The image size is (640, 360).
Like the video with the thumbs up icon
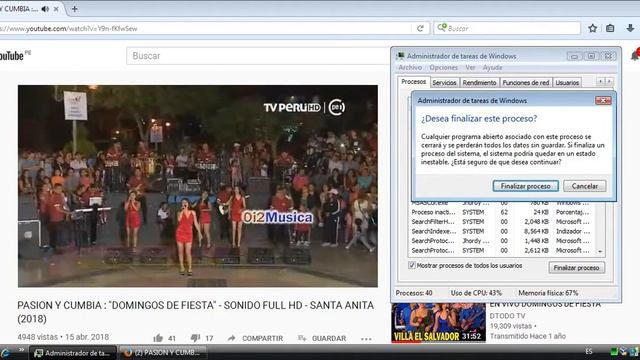(158, 338)
